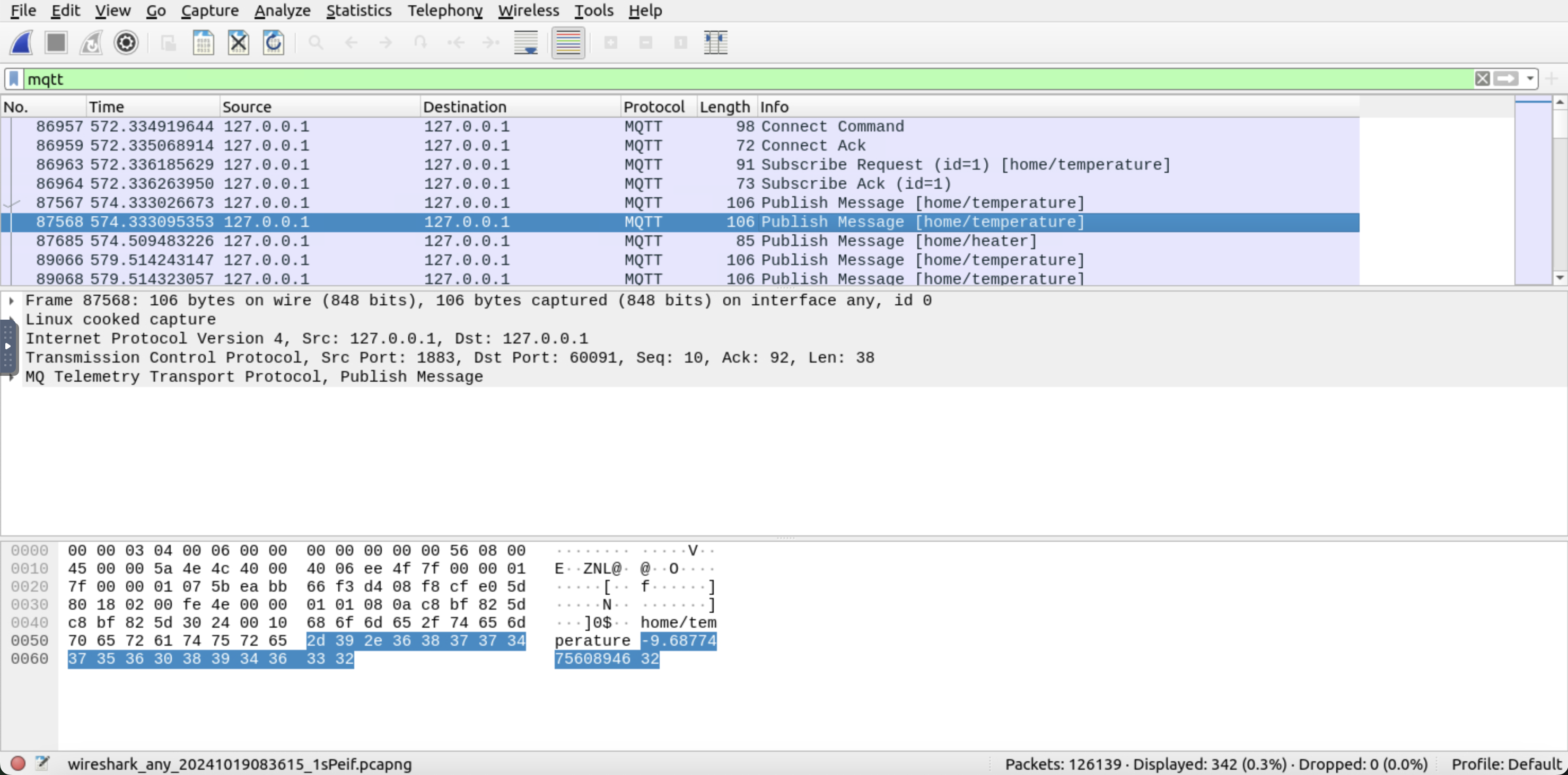The height and width of the screenshot is (775, 1568).
Task: Click Profile: Default in status bar
Action: click(1506, 764)
